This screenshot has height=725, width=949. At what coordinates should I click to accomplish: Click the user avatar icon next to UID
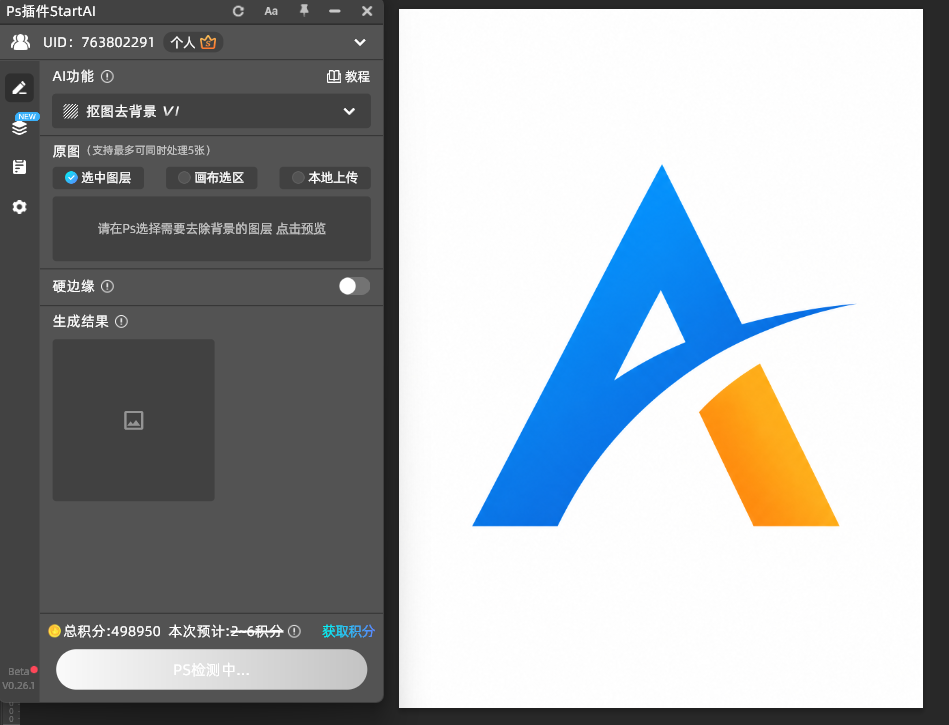coord(20,42)
